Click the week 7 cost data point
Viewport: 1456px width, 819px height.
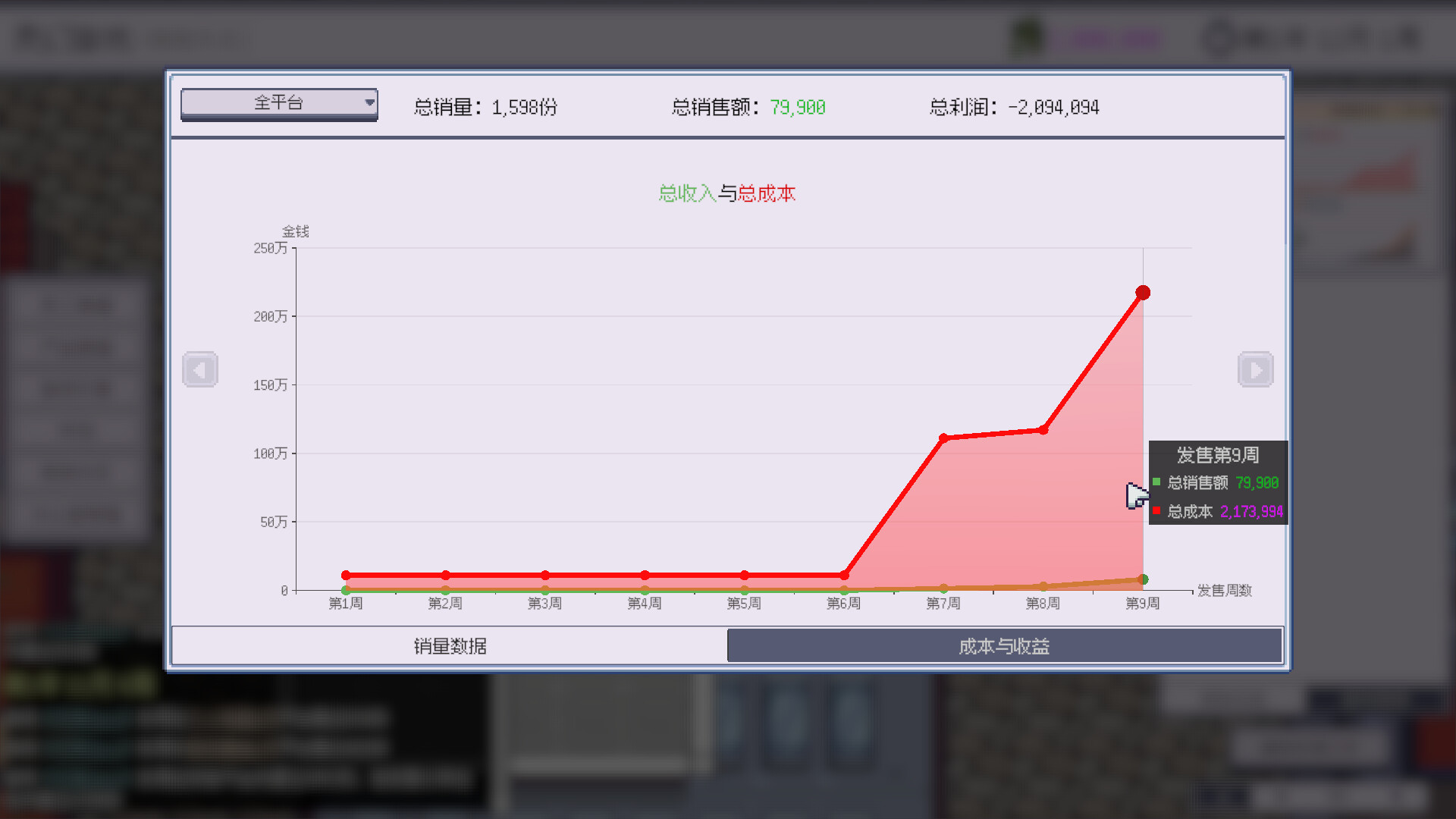(943, 437)
